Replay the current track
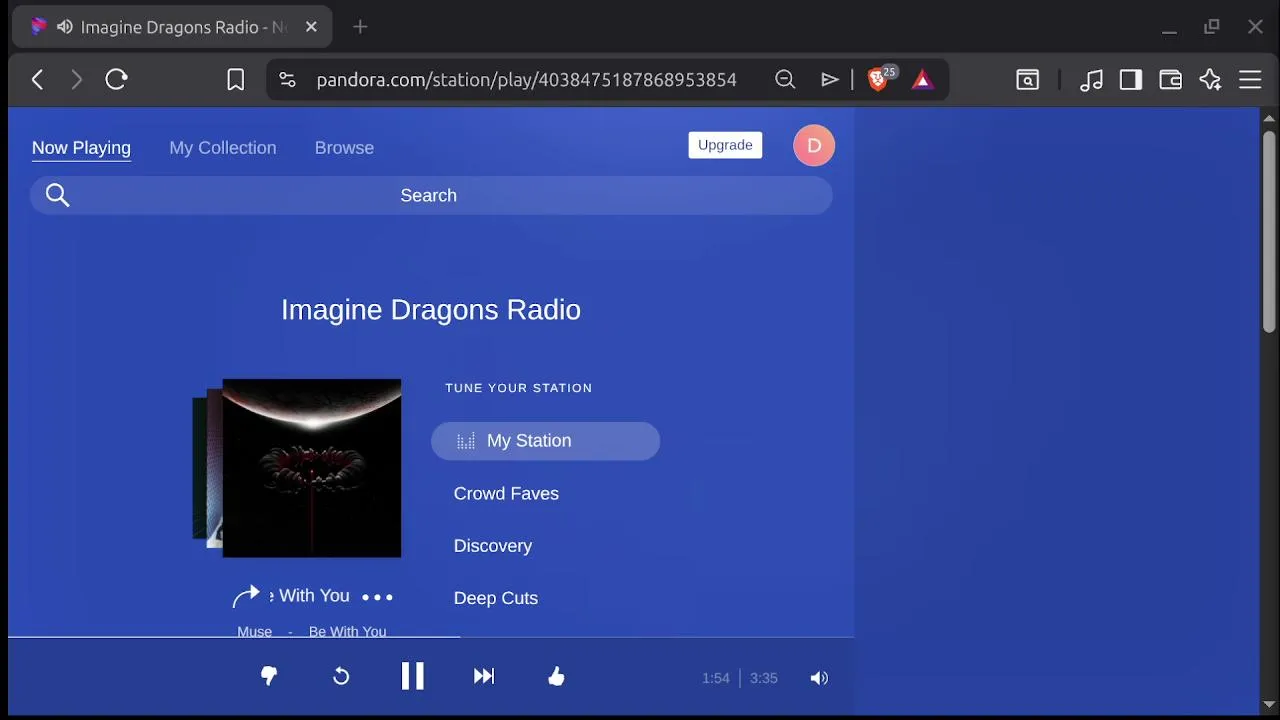This screenshot has height=720, width=1280. [341, 677]
